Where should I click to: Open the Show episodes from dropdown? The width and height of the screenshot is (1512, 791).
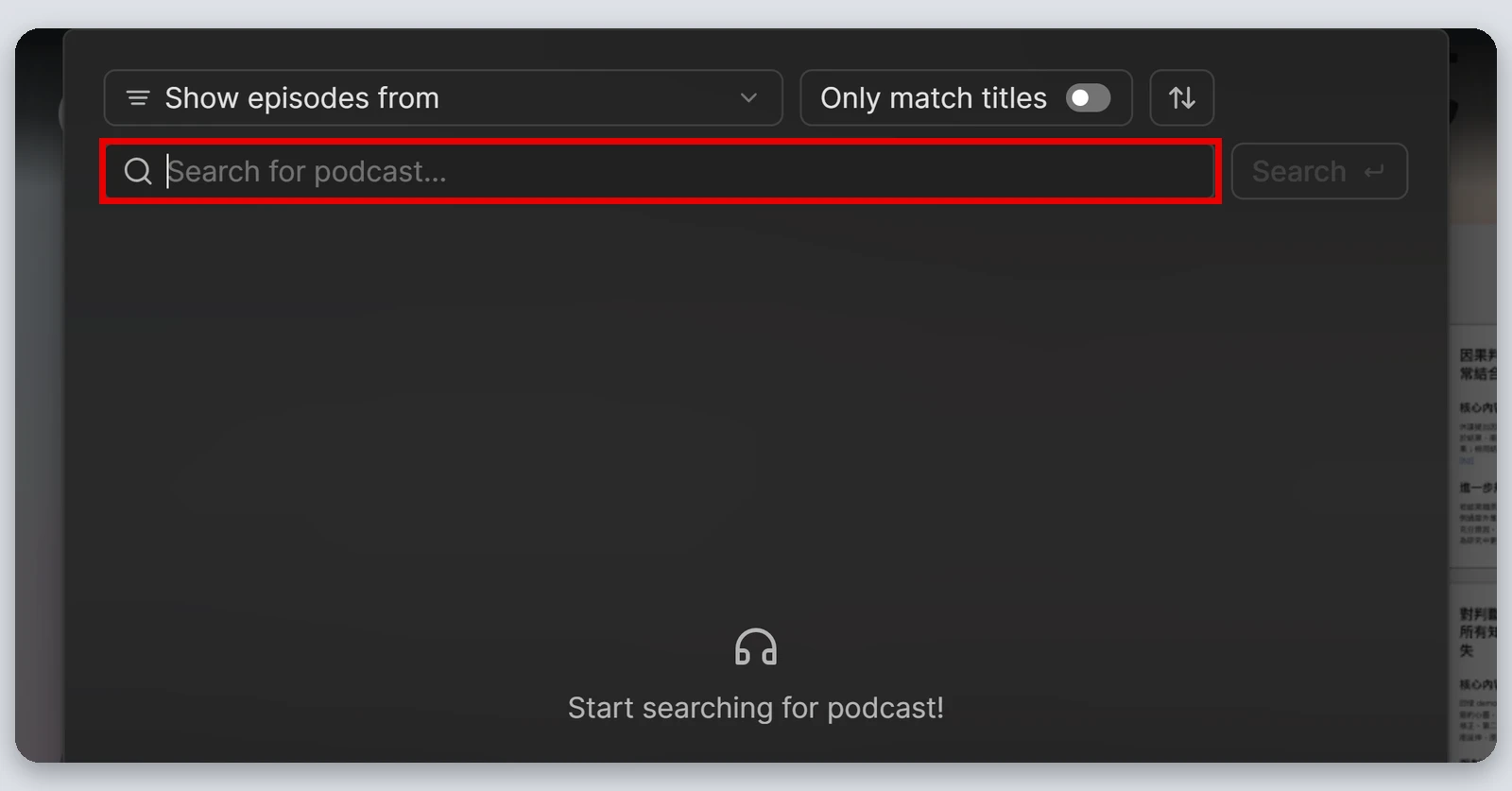(x=443, y=97)
